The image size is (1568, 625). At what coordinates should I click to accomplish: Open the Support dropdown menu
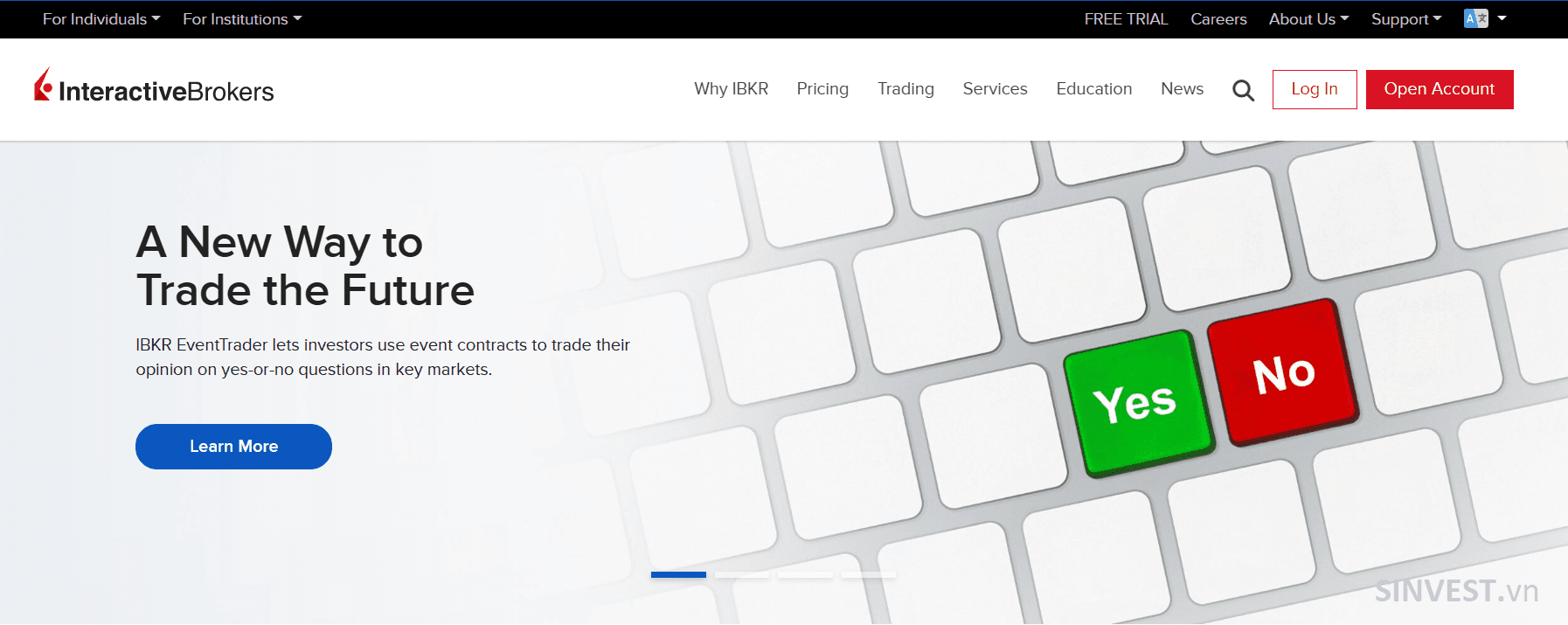pos(1406,19)
